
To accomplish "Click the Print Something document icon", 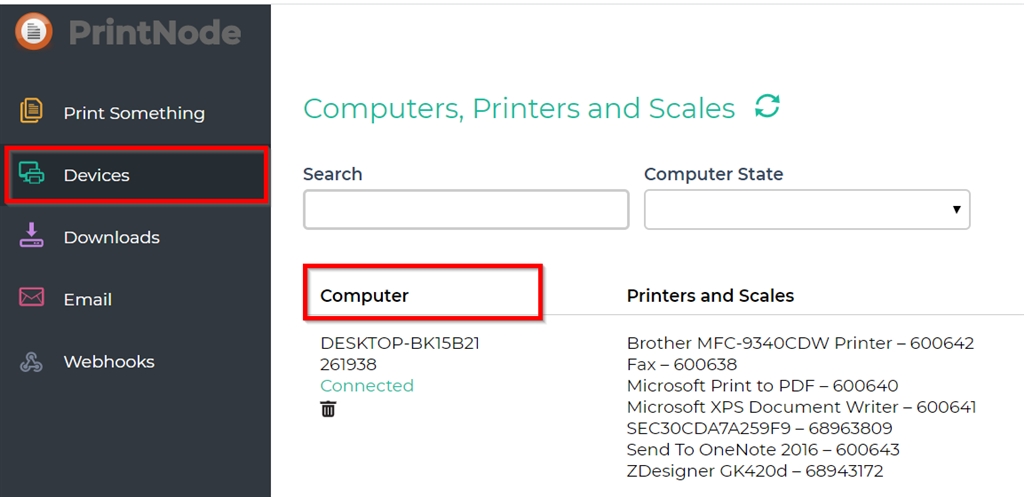I will 31,111.
